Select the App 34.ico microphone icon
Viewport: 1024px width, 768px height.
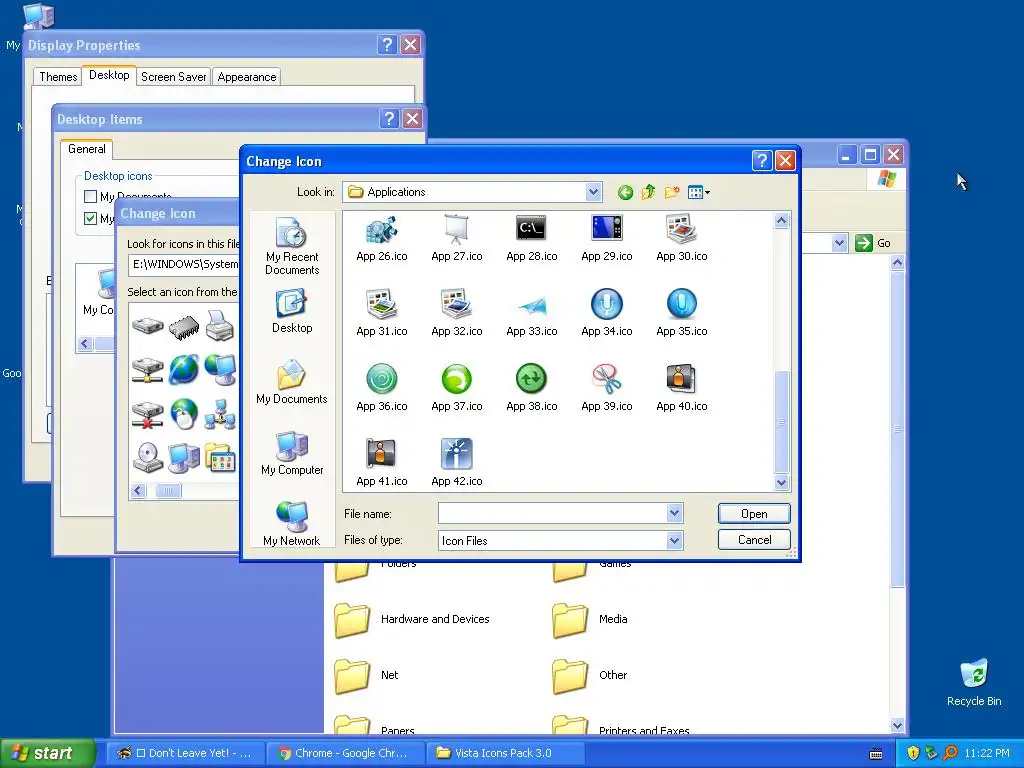[607, 313]
